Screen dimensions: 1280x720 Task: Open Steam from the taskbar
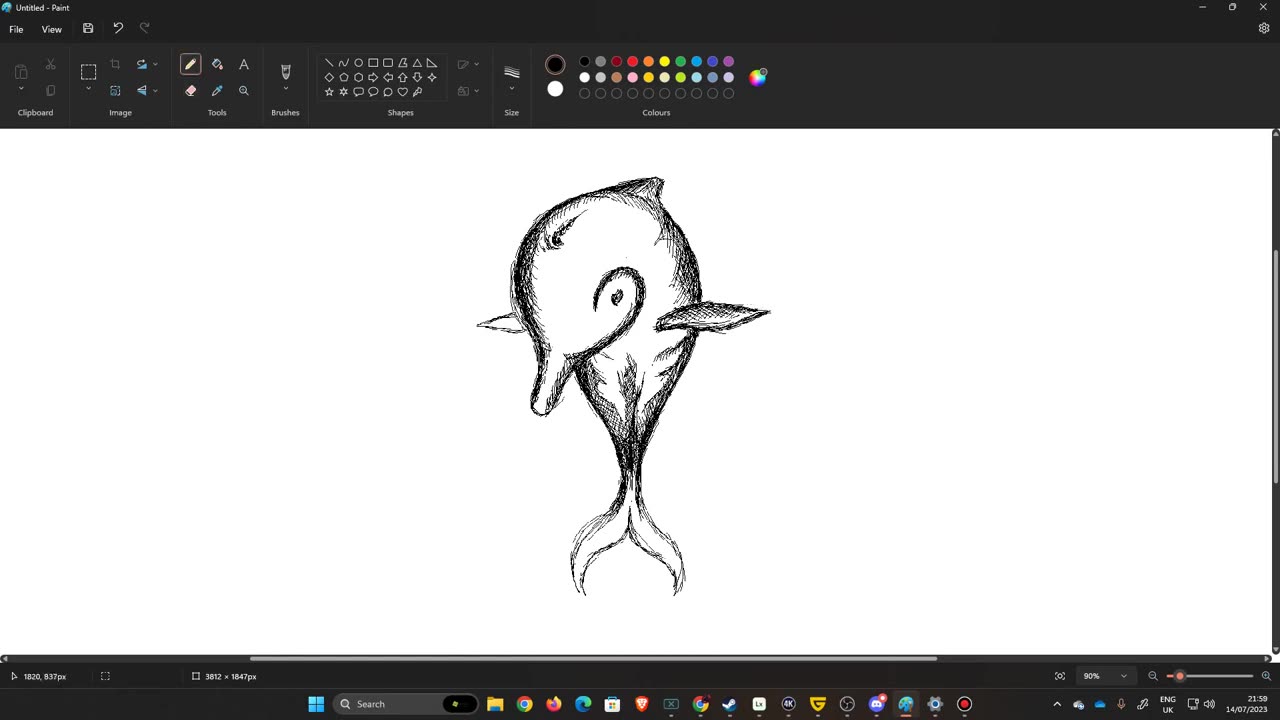pyautogui.click(x=729, y=704)
